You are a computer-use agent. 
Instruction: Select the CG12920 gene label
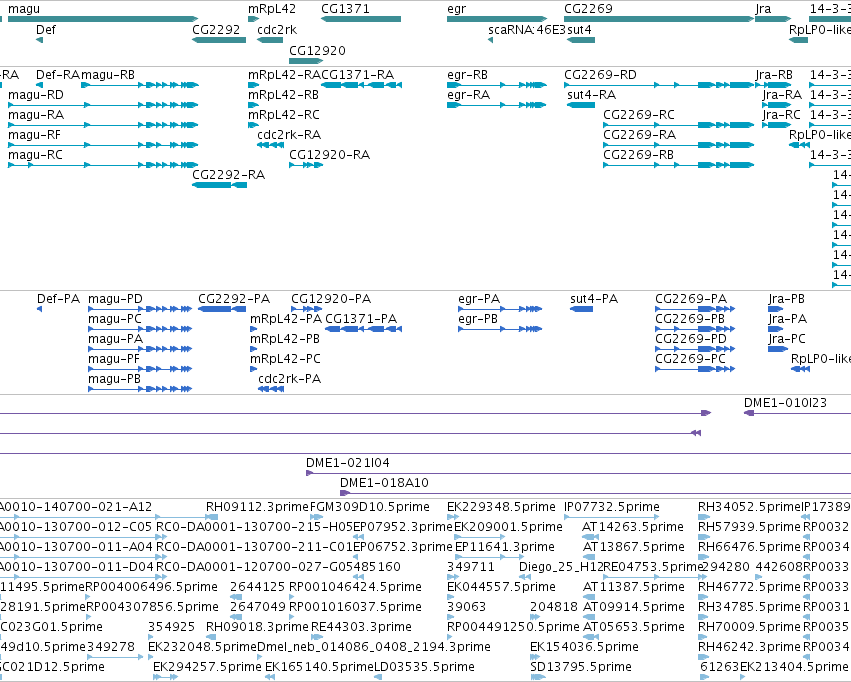tap(317, 51)
